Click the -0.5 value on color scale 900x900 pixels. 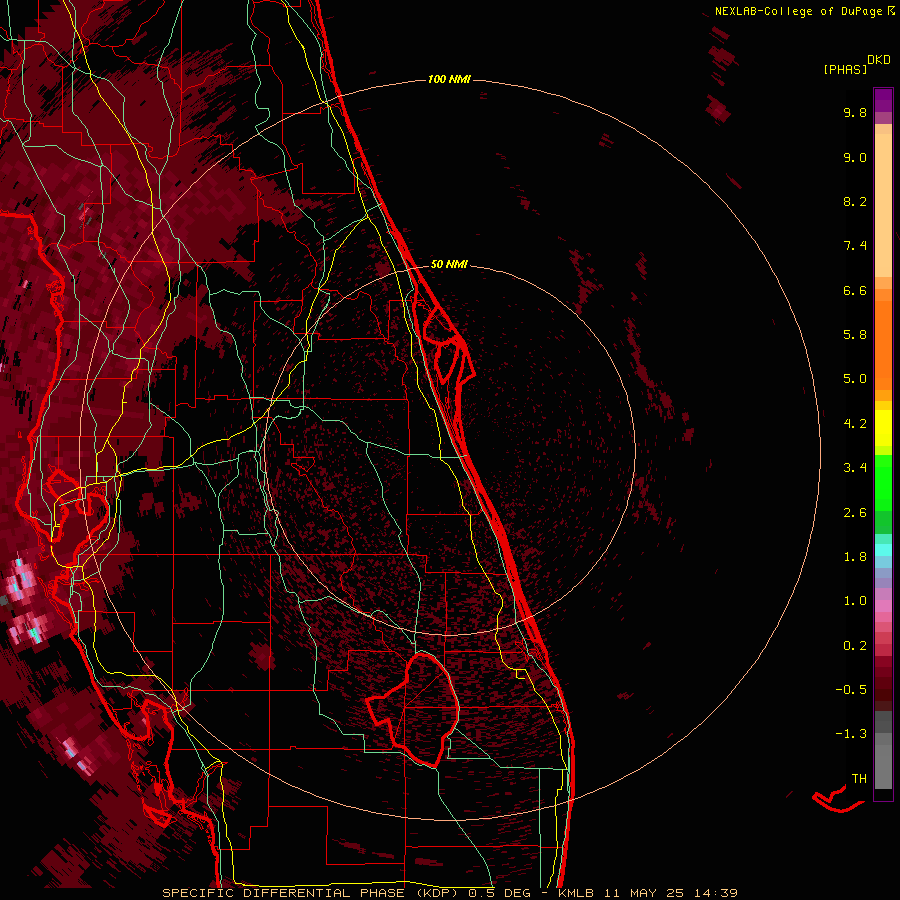[851, 690]
